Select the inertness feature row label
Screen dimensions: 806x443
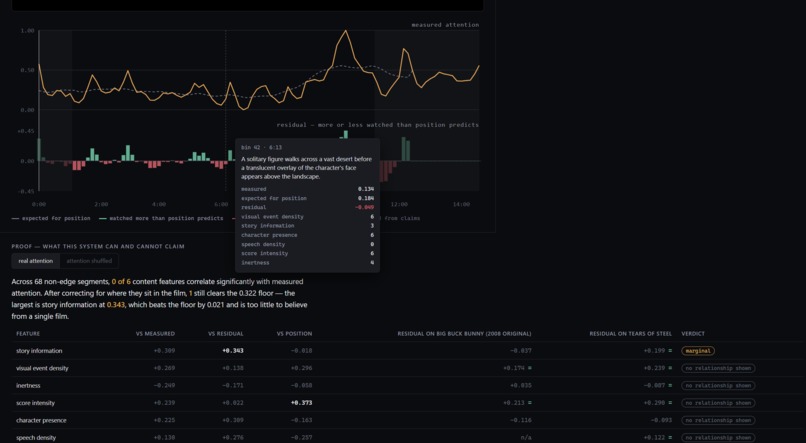coord(28,385)
